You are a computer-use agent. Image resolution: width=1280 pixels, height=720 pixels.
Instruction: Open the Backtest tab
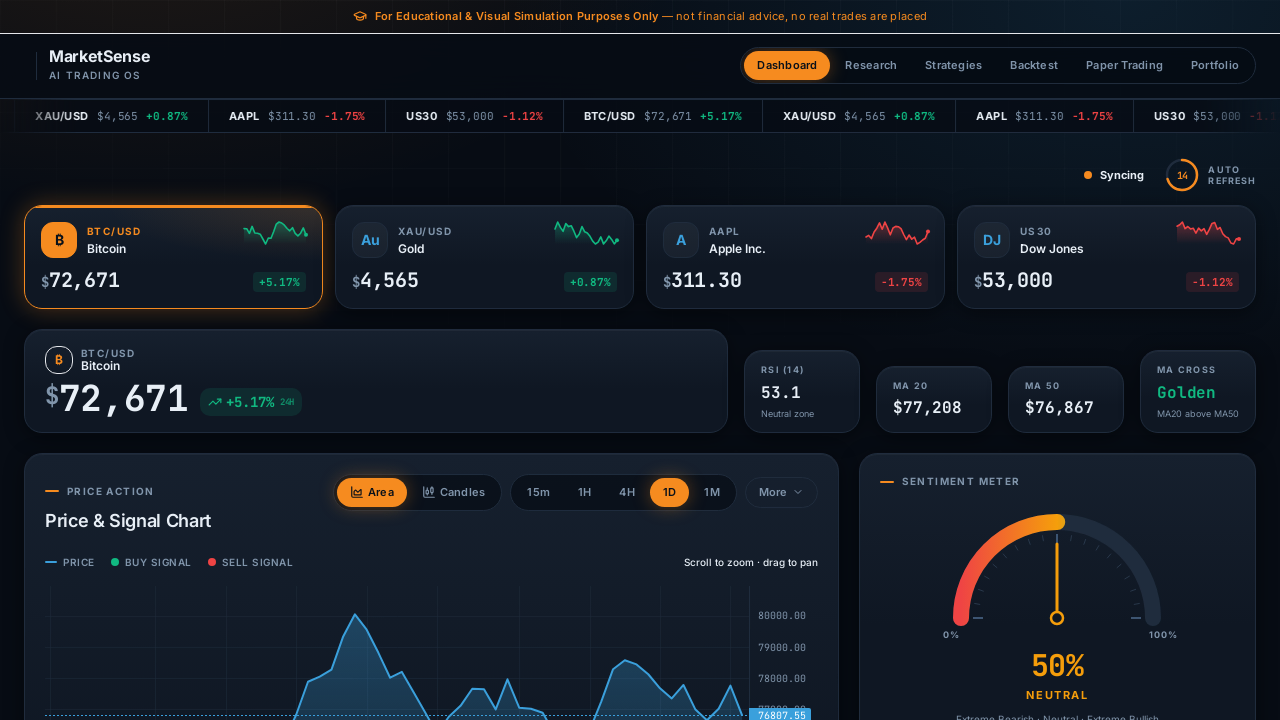click(1034, 65)
